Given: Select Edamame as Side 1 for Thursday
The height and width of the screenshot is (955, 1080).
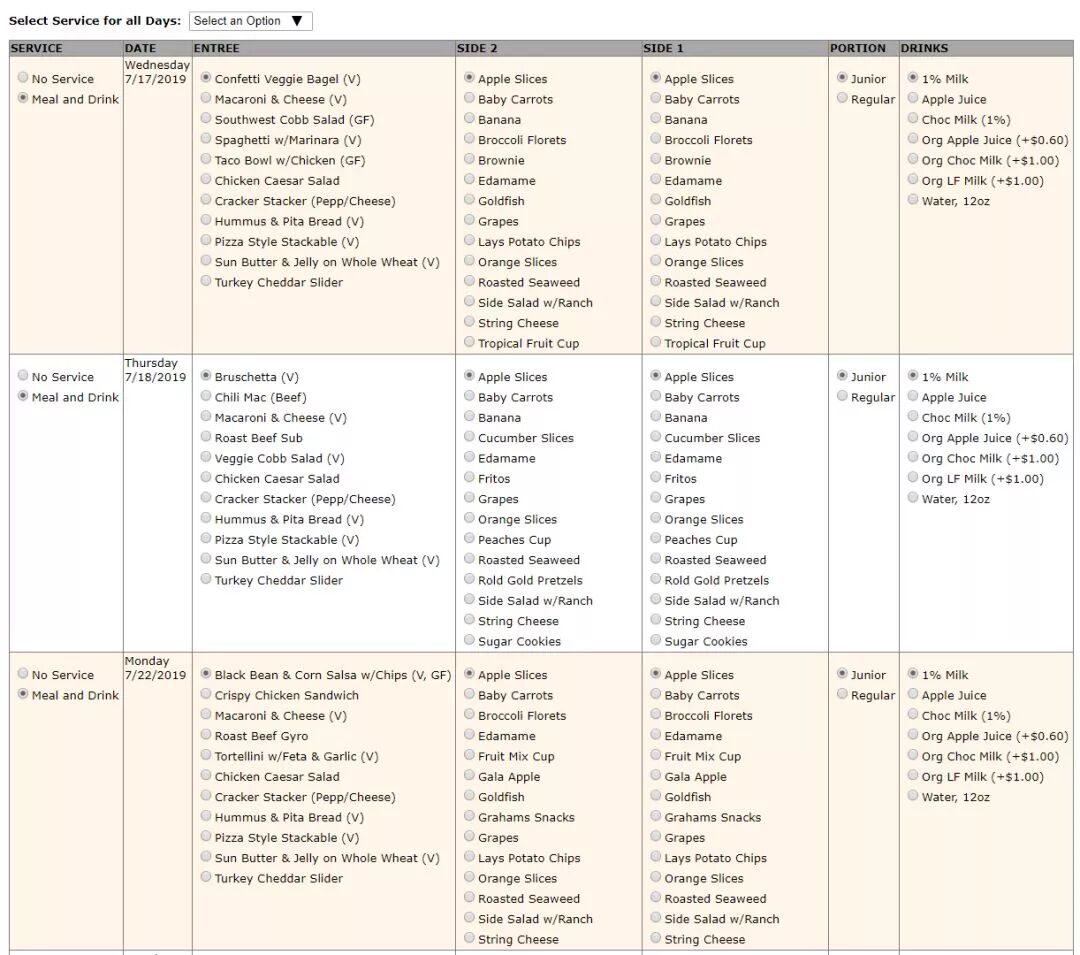Looking at the screenshot, I should (656, 456).
